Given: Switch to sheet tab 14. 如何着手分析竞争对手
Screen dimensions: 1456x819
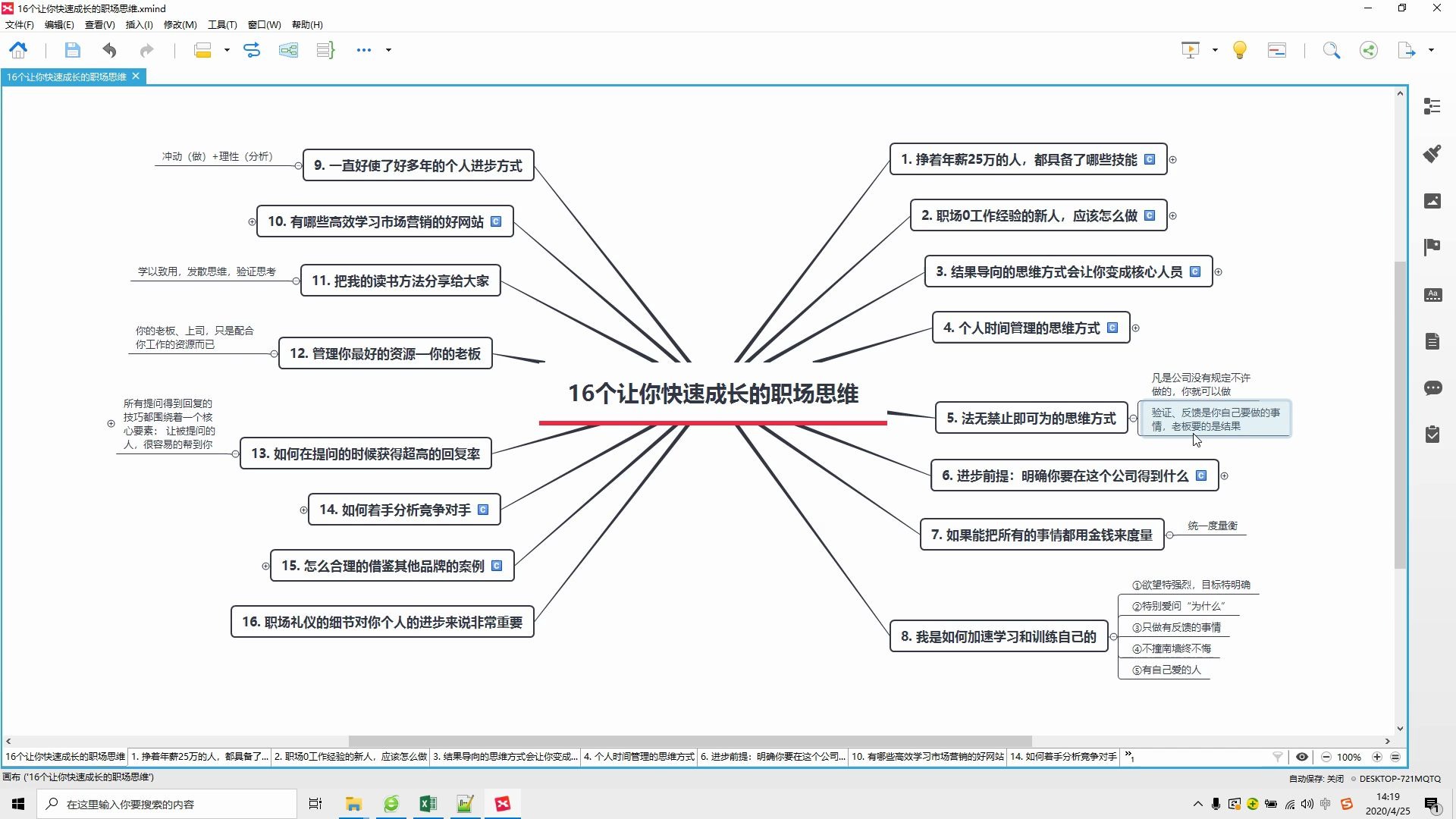Looking at the screenshot, I should point(1063,757).
